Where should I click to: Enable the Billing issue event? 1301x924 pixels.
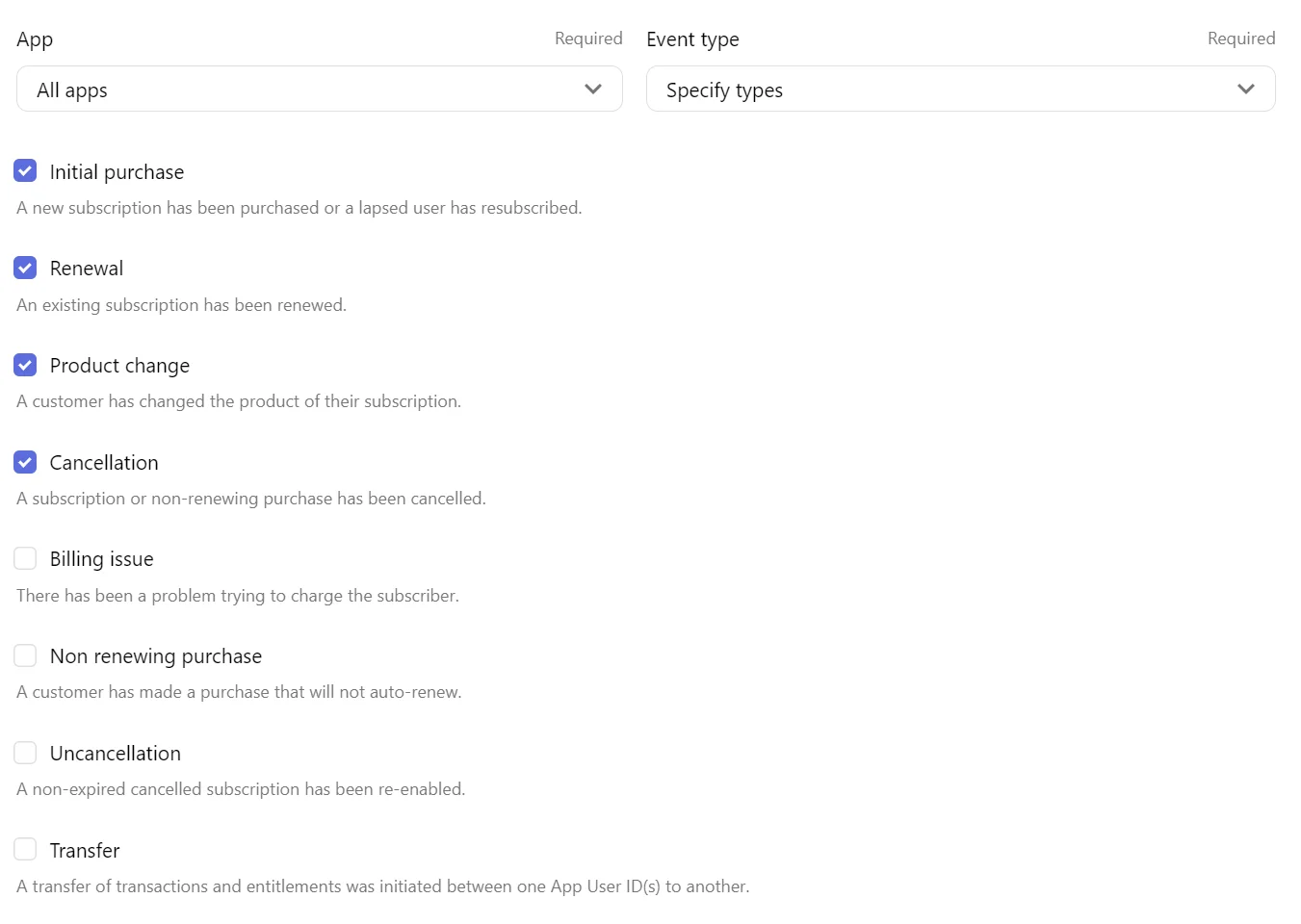[25, 558]
